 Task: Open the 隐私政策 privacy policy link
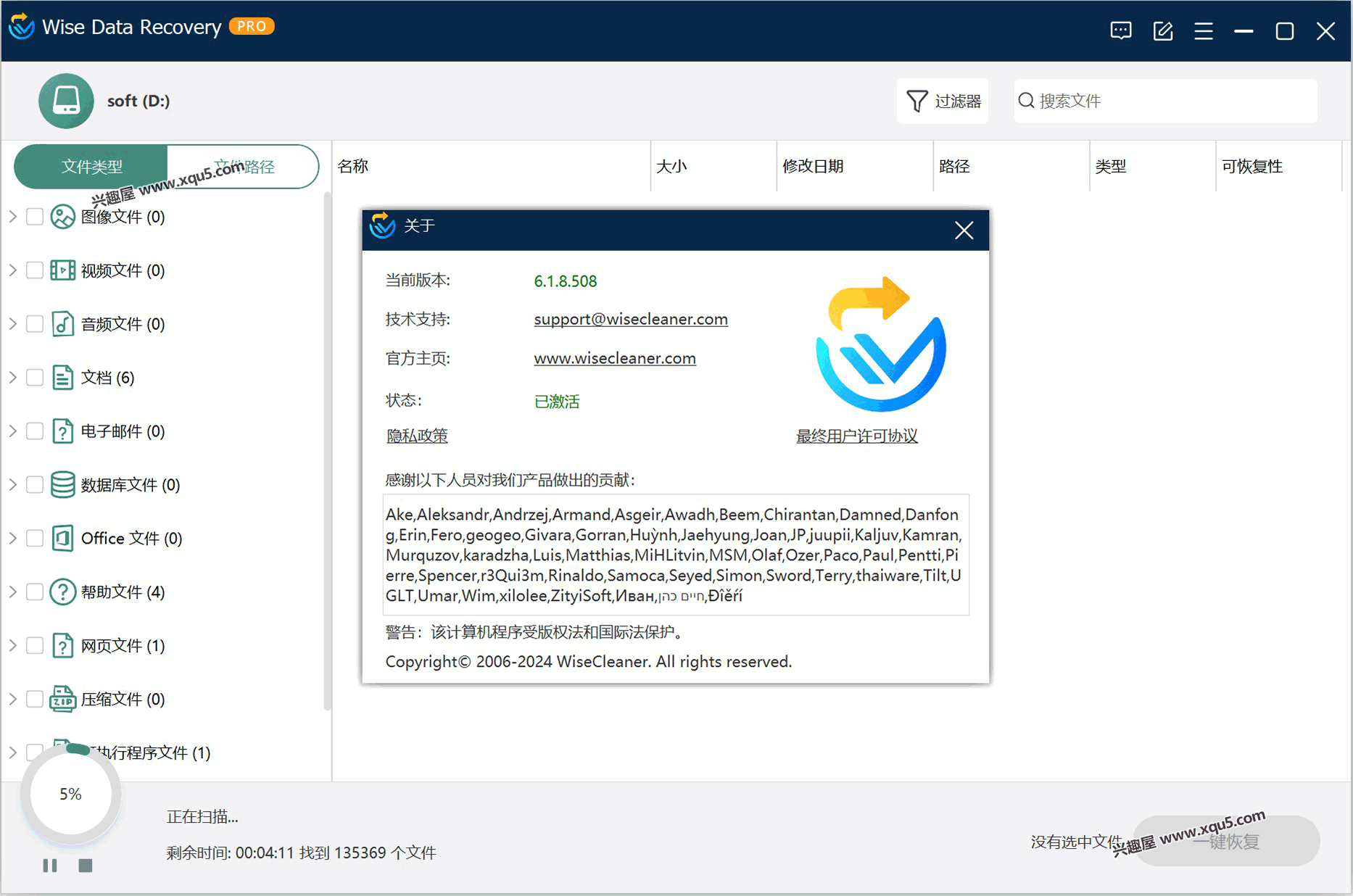click(x=417, y=436)
